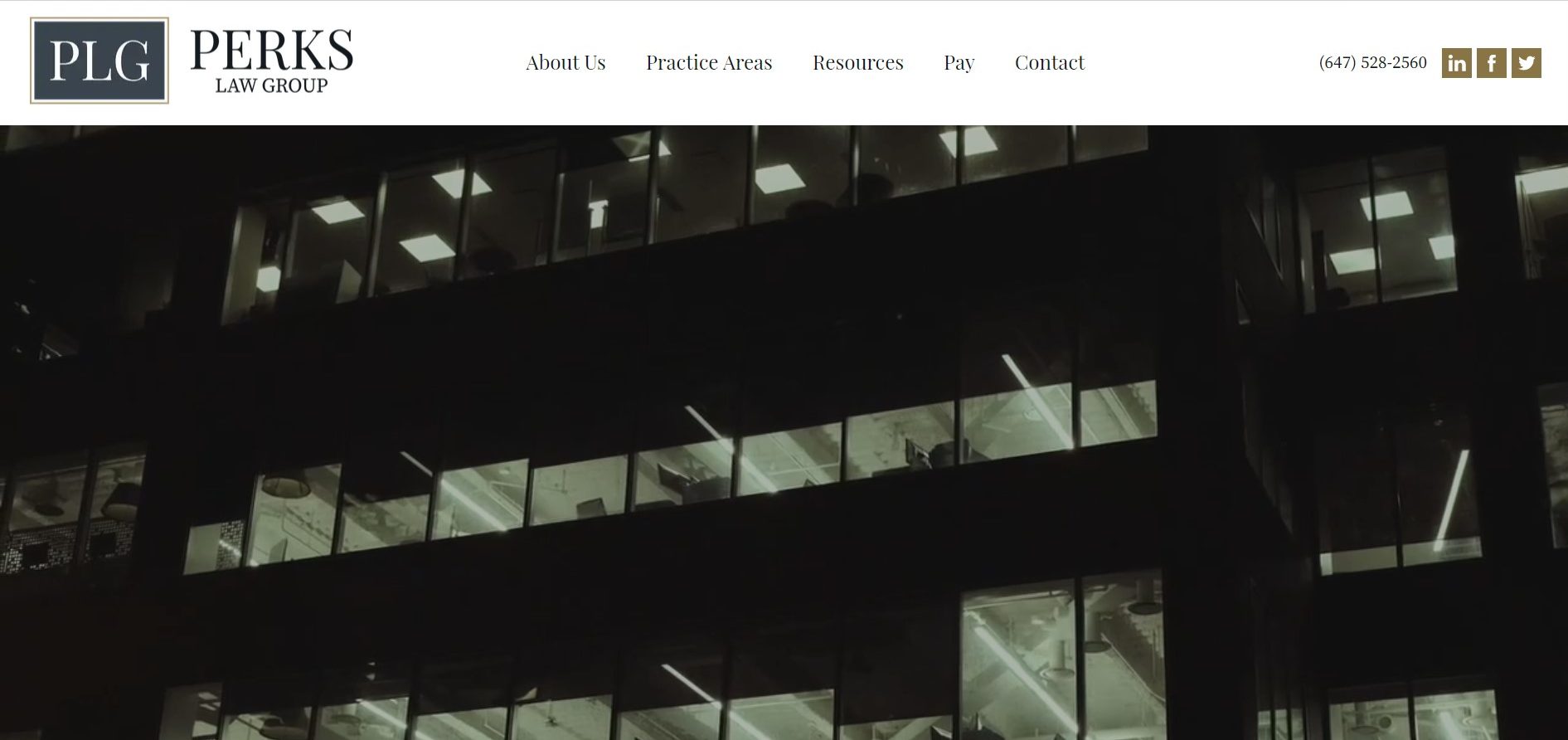
Task: Call the (647) 528-2560 phone link
Action: 1372,62
